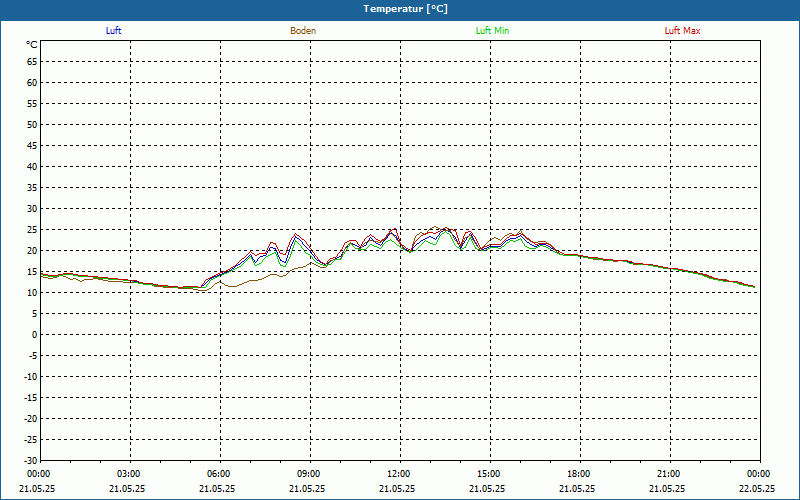The height and width of the screenshot is (500, 800).
Task: Click the red Luft Max peak near 08:30
Action: [295, 234]
